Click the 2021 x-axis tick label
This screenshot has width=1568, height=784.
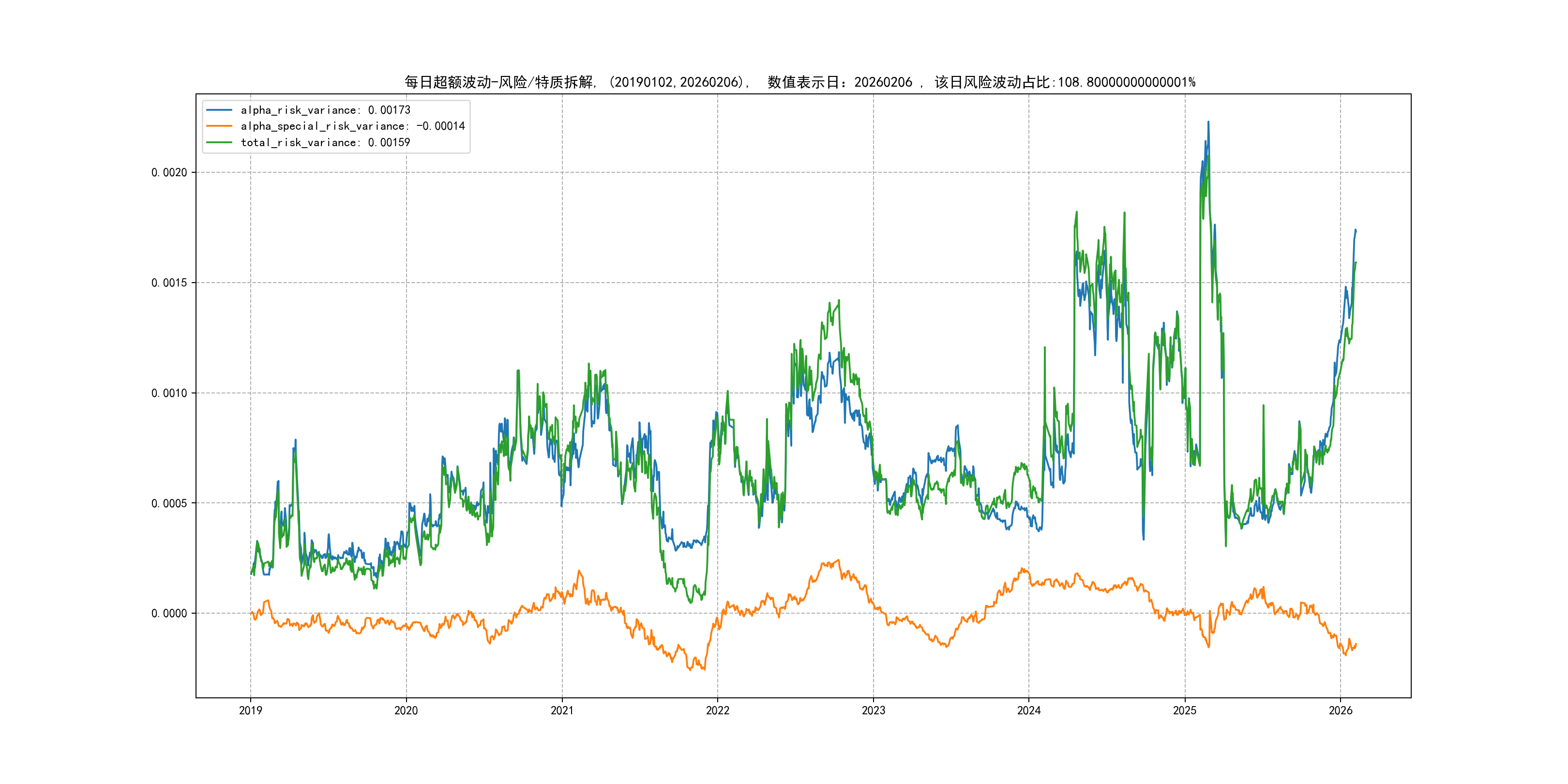tap(562, 710)
